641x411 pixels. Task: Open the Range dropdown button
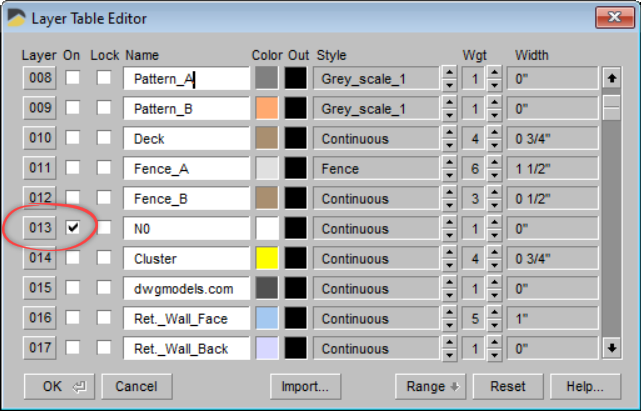432,386
